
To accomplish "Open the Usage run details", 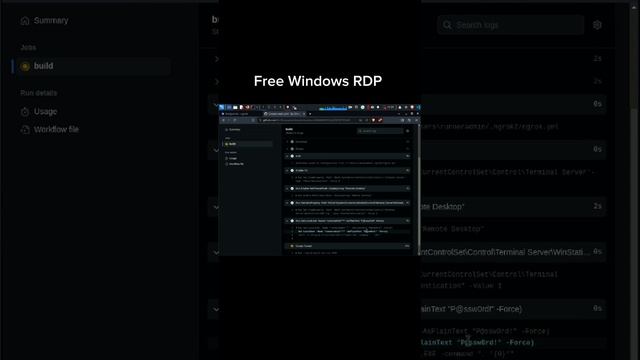I will [45, 111].
